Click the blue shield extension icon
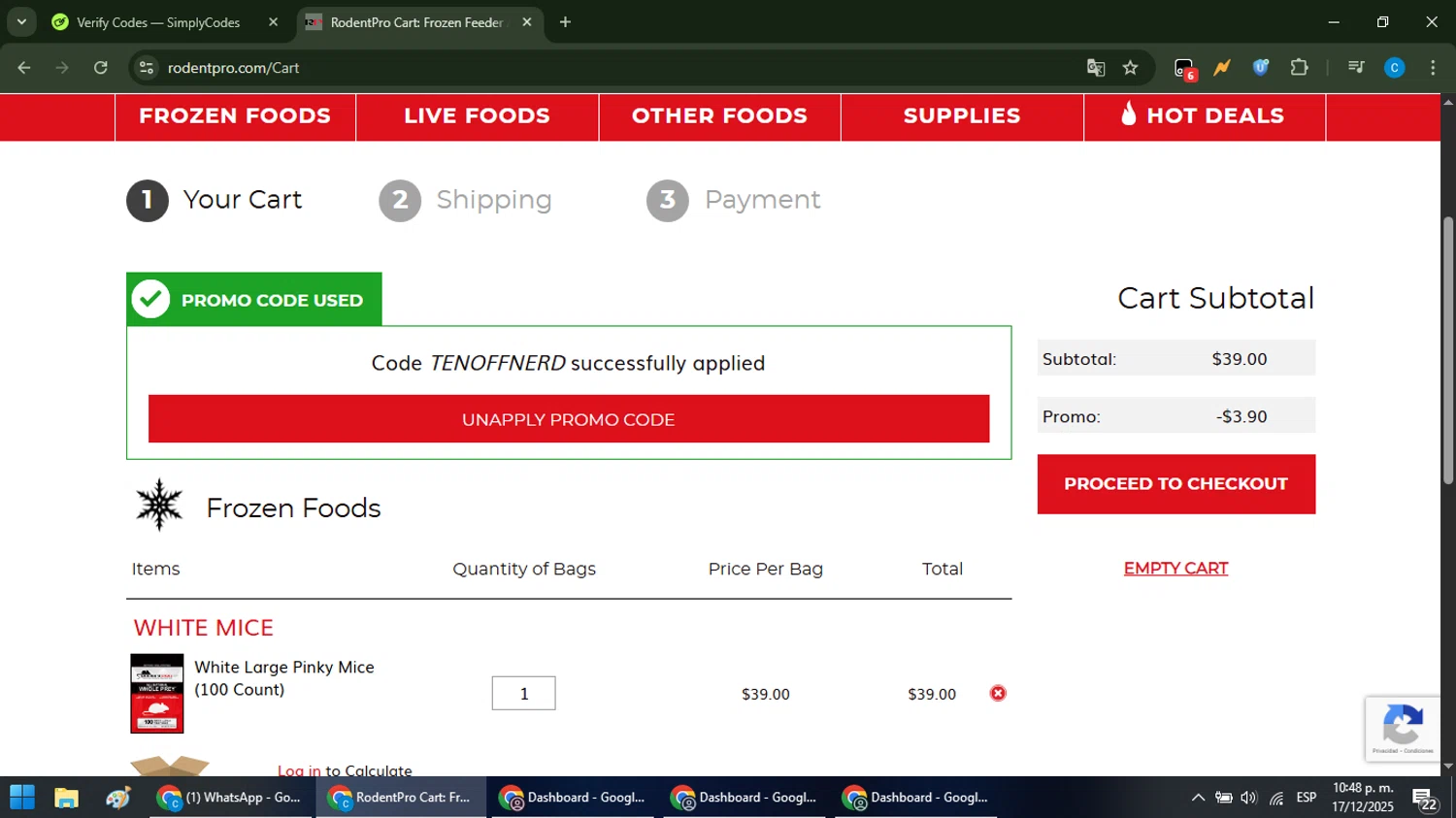The width and height of the screenshot is (1456, 818). click(1261, 68)
